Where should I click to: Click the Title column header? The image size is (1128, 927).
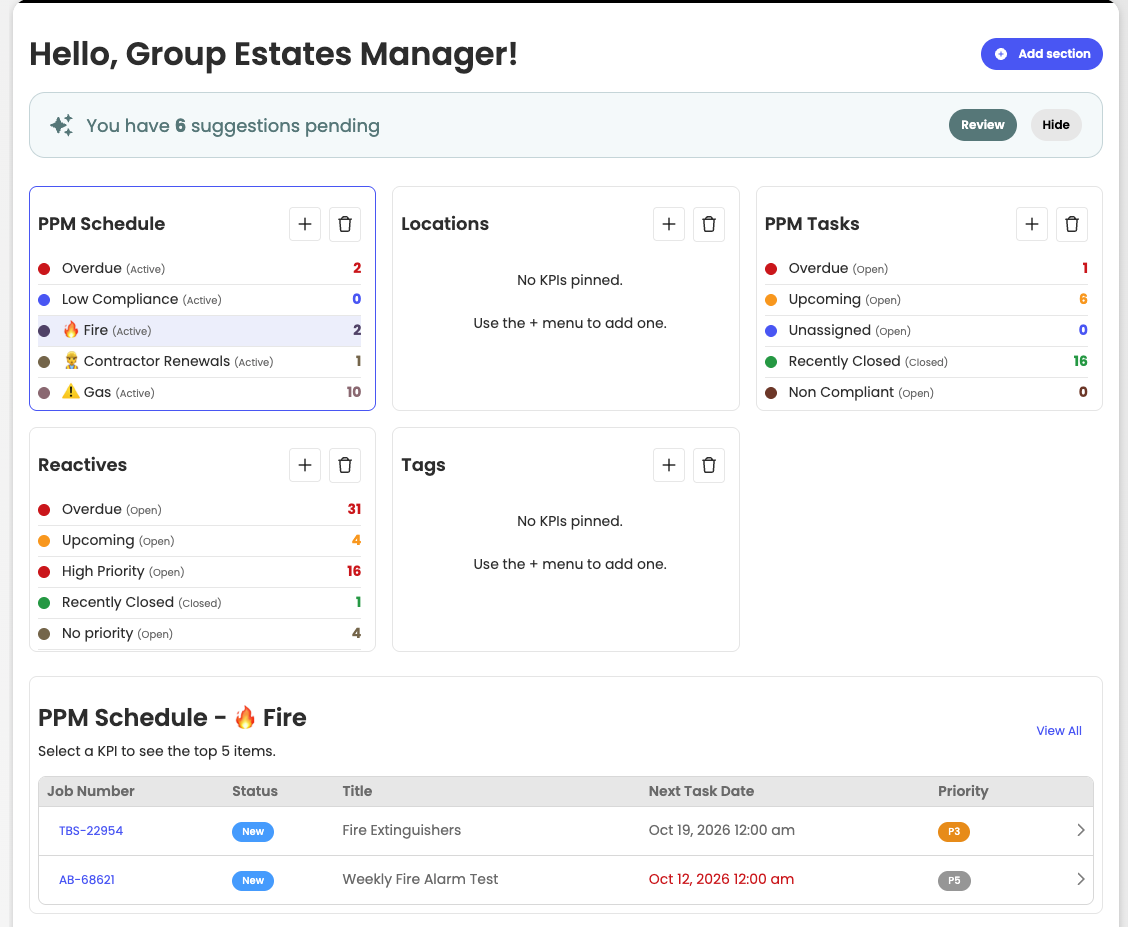357,791
